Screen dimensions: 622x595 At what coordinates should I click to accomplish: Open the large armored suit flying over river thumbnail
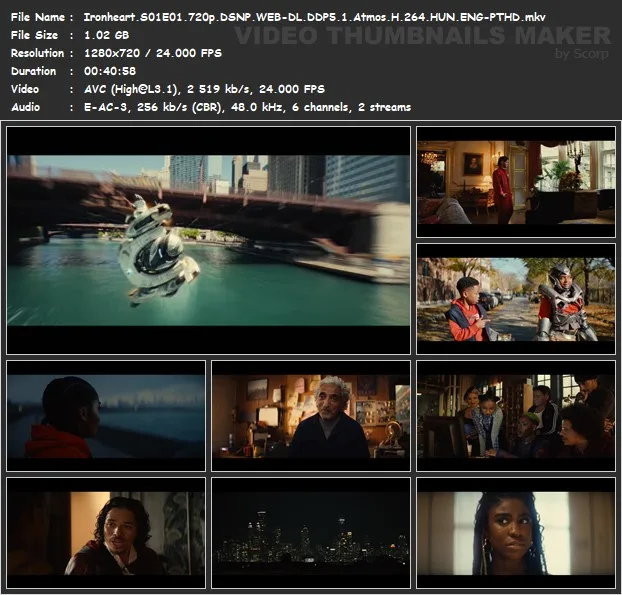tap(209, 240)
